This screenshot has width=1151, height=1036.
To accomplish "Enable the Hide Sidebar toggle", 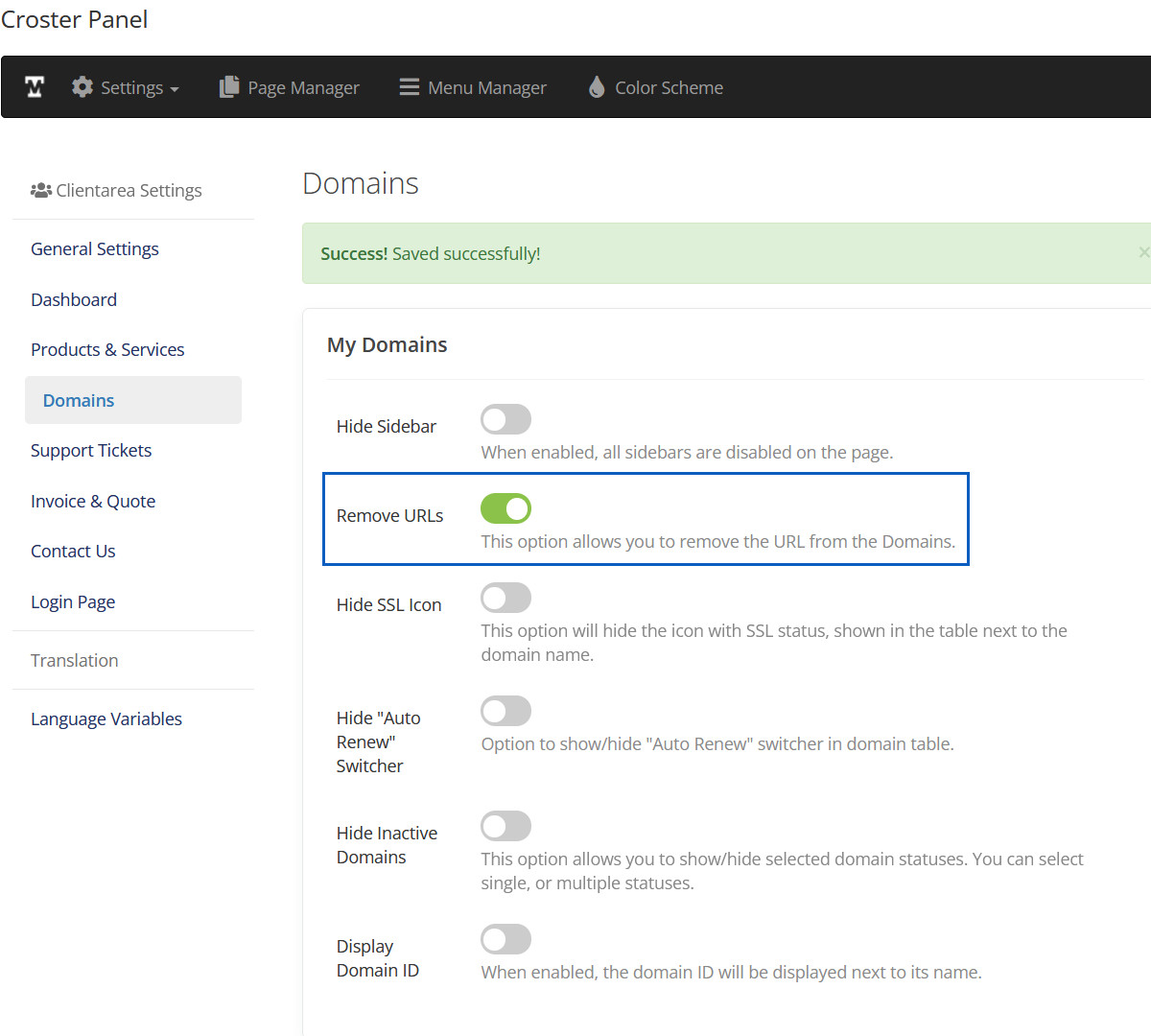I will tap(505, 419).
